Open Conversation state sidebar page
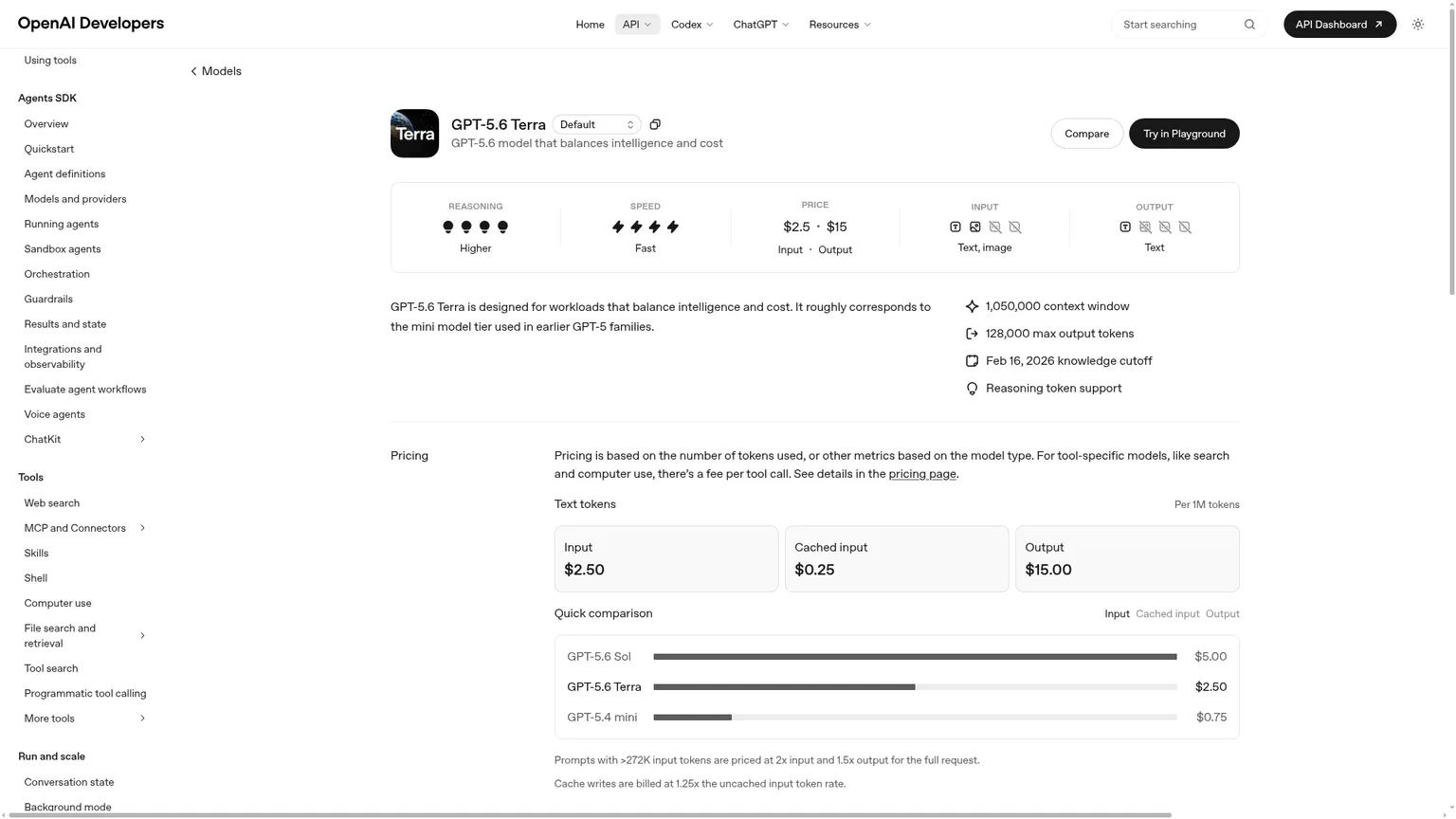Screen dimensions: 1456x819 coord(69,783)
